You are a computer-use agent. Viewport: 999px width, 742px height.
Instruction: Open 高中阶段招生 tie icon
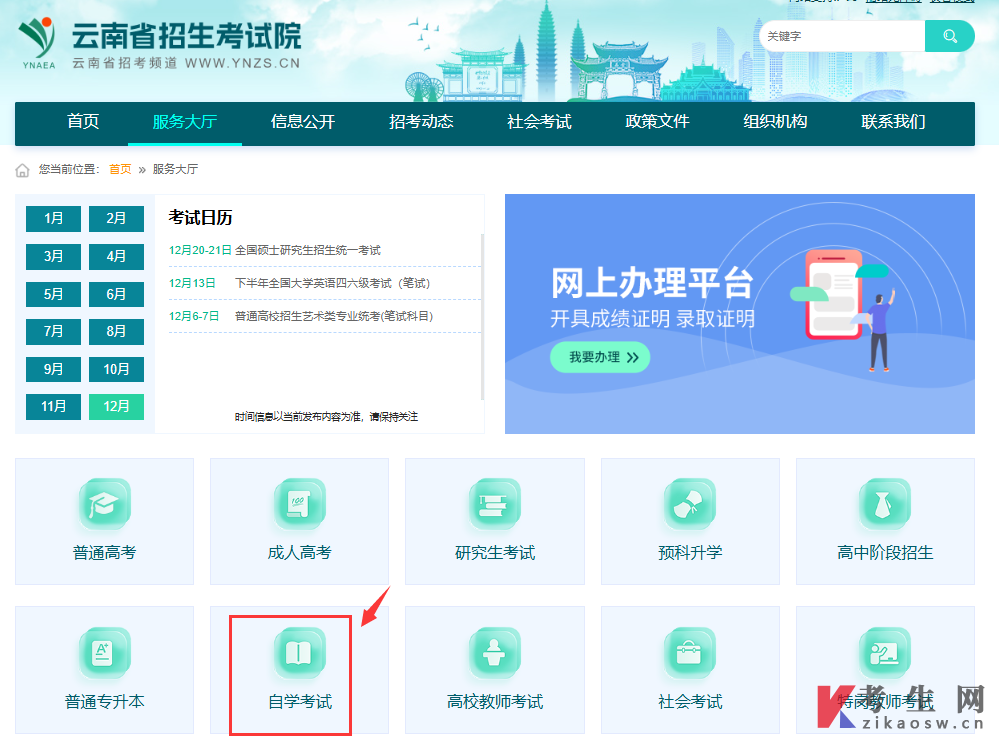pyautogui.click(x=885, y=504)
